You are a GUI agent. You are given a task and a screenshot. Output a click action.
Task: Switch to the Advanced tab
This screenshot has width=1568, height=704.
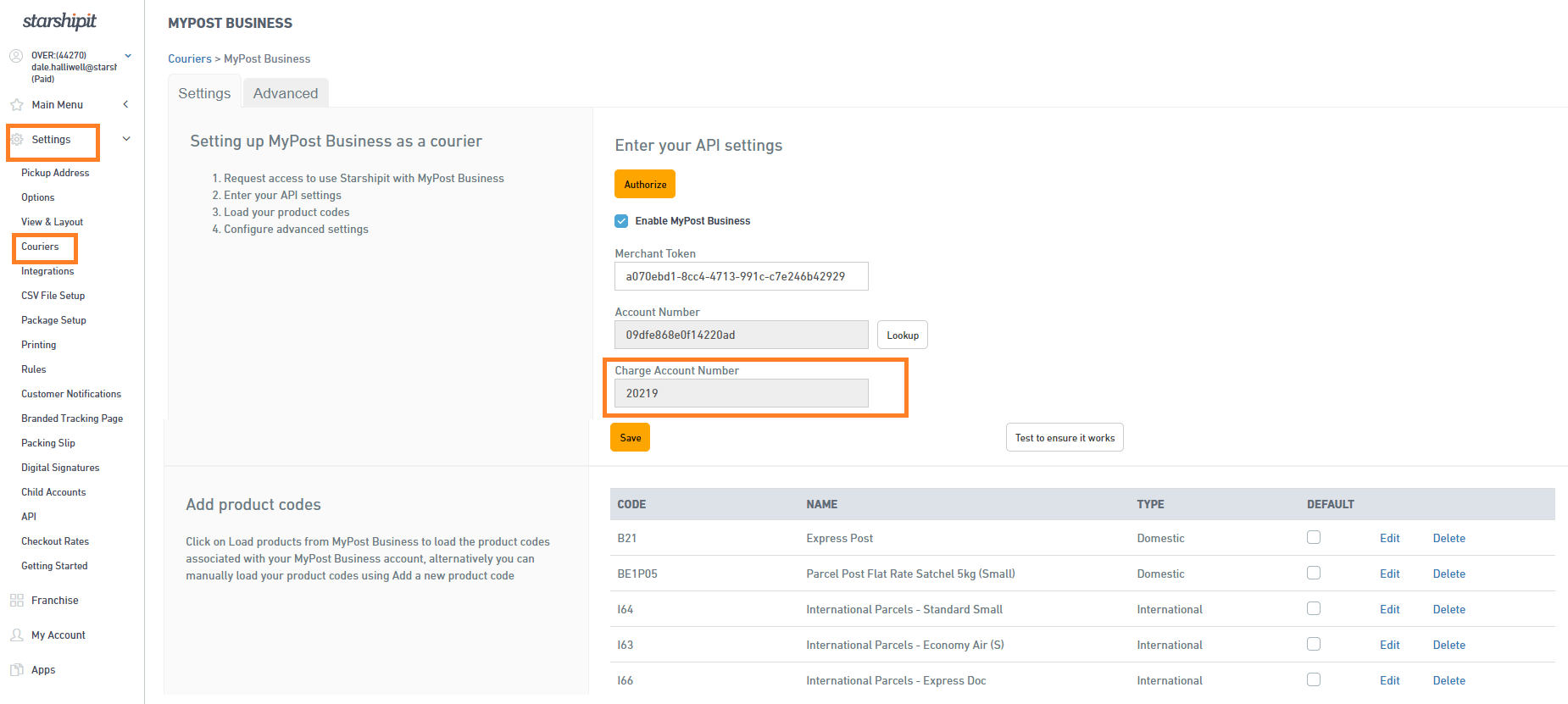click(x=286, y=93)
